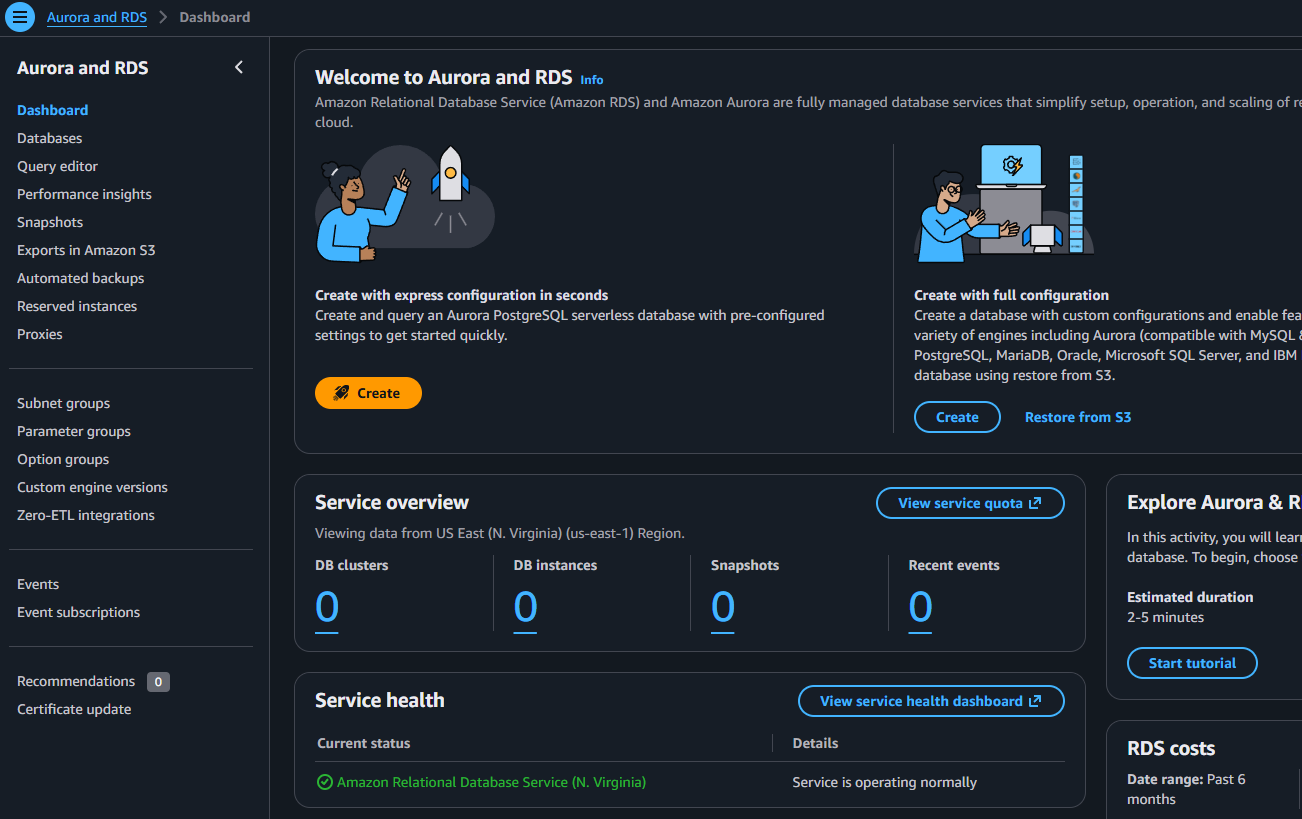Open Event subscriptions
The width and height of the screenshot is (1302, 819).
click(x=79, y=612)
